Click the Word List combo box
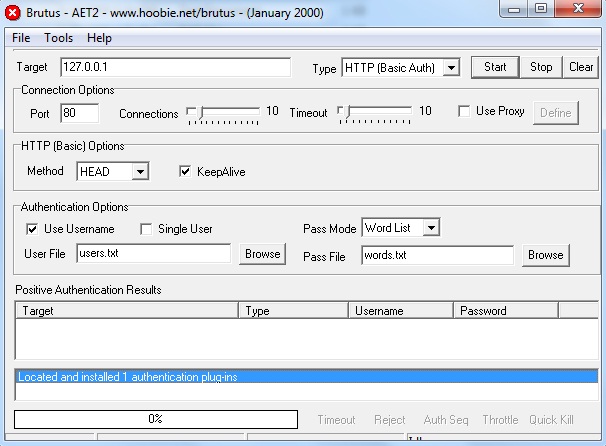The image size is (606, 446). point(401,228)
